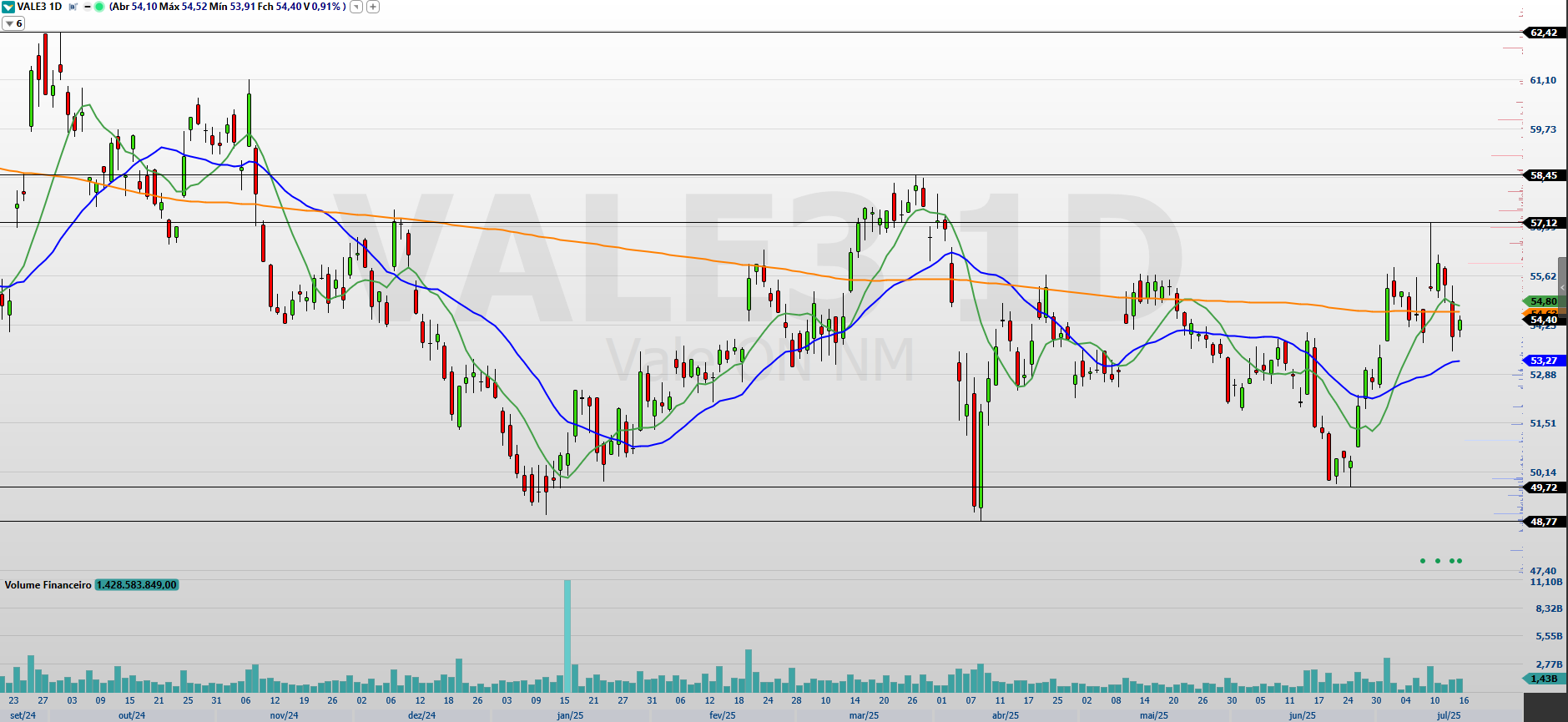
Task: Select the VALE3 1D chart title
Action: point(39,7)
